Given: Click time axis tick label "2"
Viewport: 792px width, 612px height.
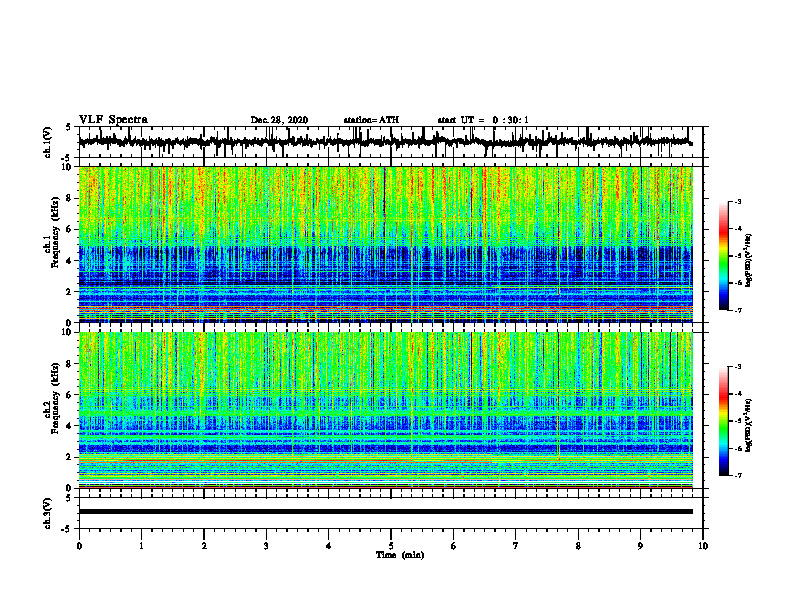Looking at the screenshot, I should (204, 546).
